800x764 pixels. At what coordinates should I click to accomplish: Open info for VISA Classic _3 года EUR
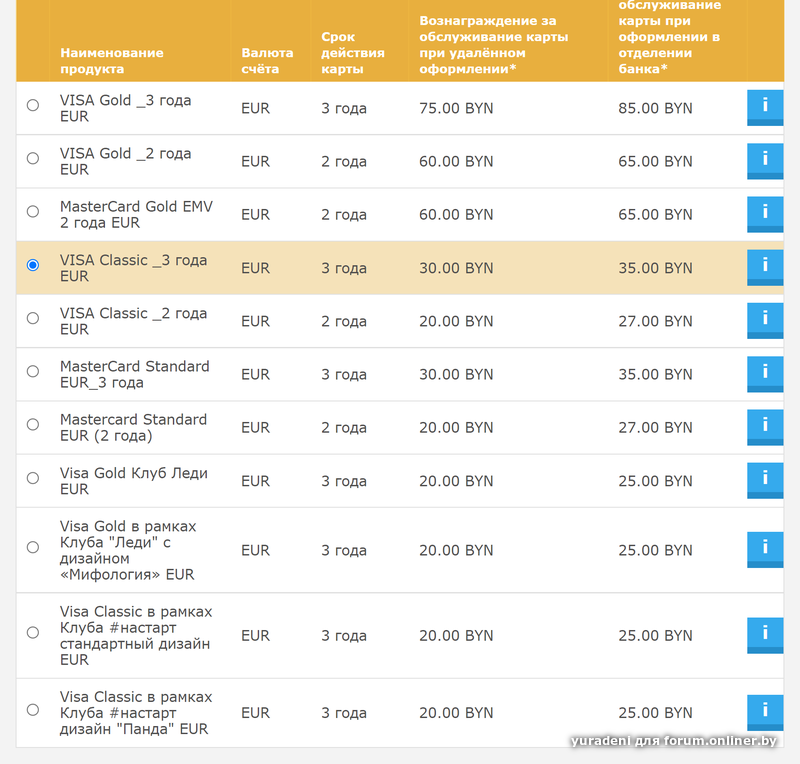[x=765, y=267]
